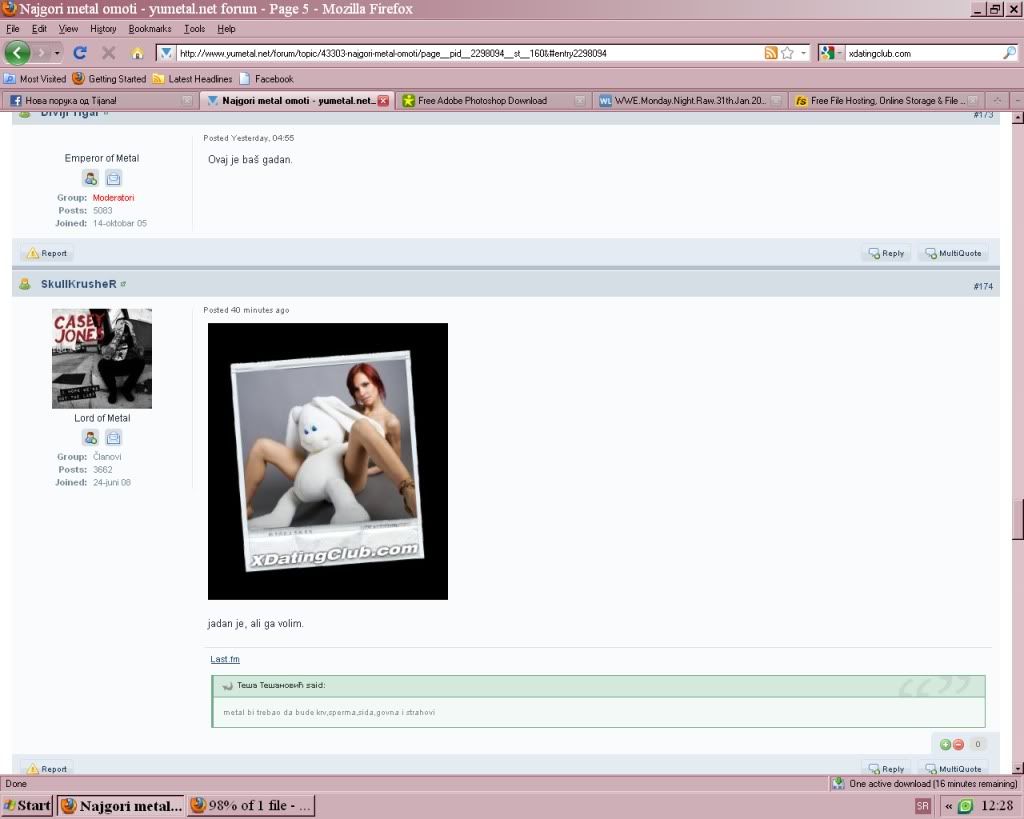Open the Last.fm signature link

pyautogui.click(x=225, y=659)
